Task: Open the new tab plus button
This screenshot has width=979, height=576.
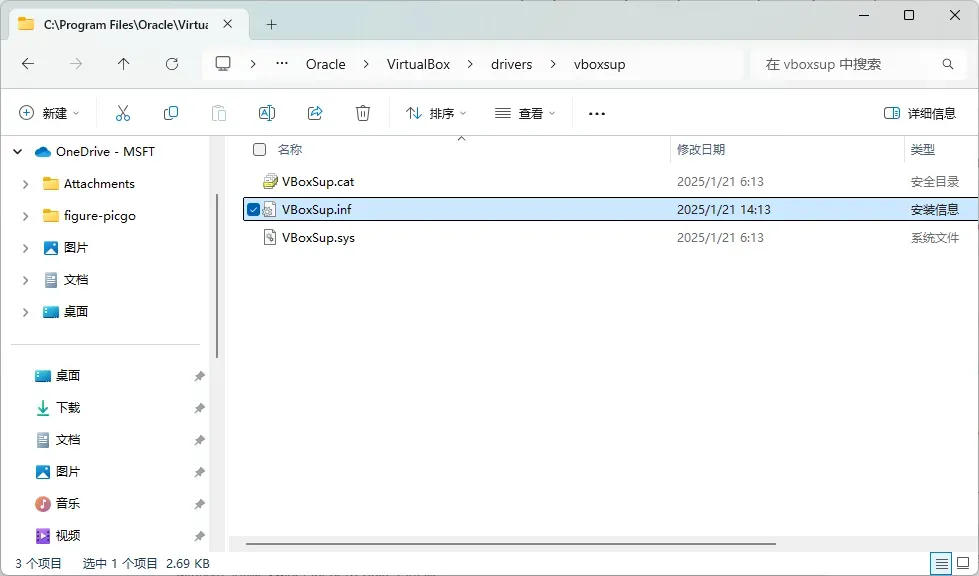Action: pos(271,24)
